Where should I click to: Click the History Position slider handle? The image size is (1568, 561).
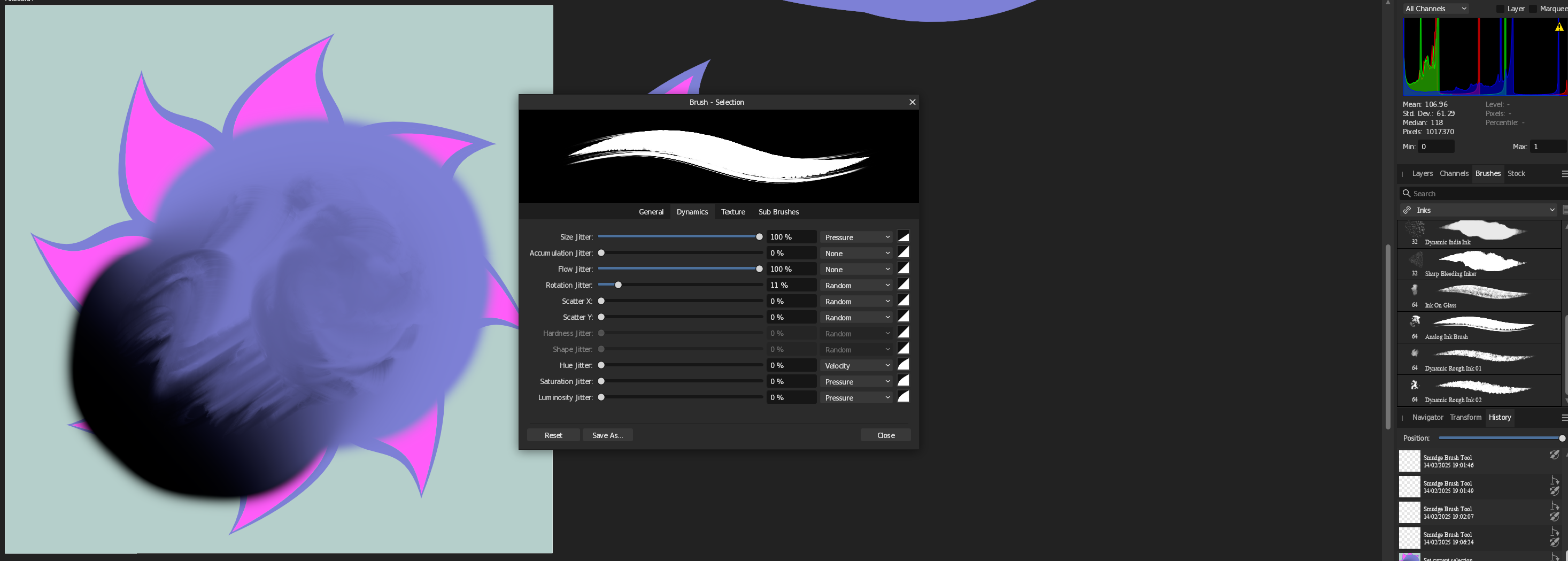point(1562,438)
